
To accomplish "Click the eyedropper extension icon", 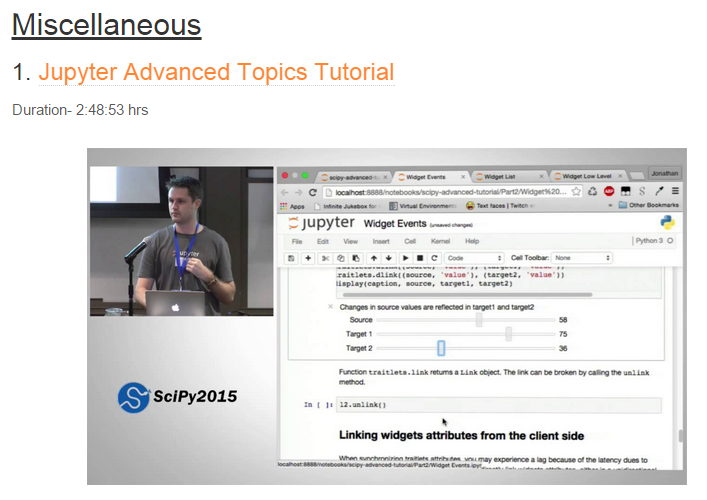I will [x=659, y=191].
